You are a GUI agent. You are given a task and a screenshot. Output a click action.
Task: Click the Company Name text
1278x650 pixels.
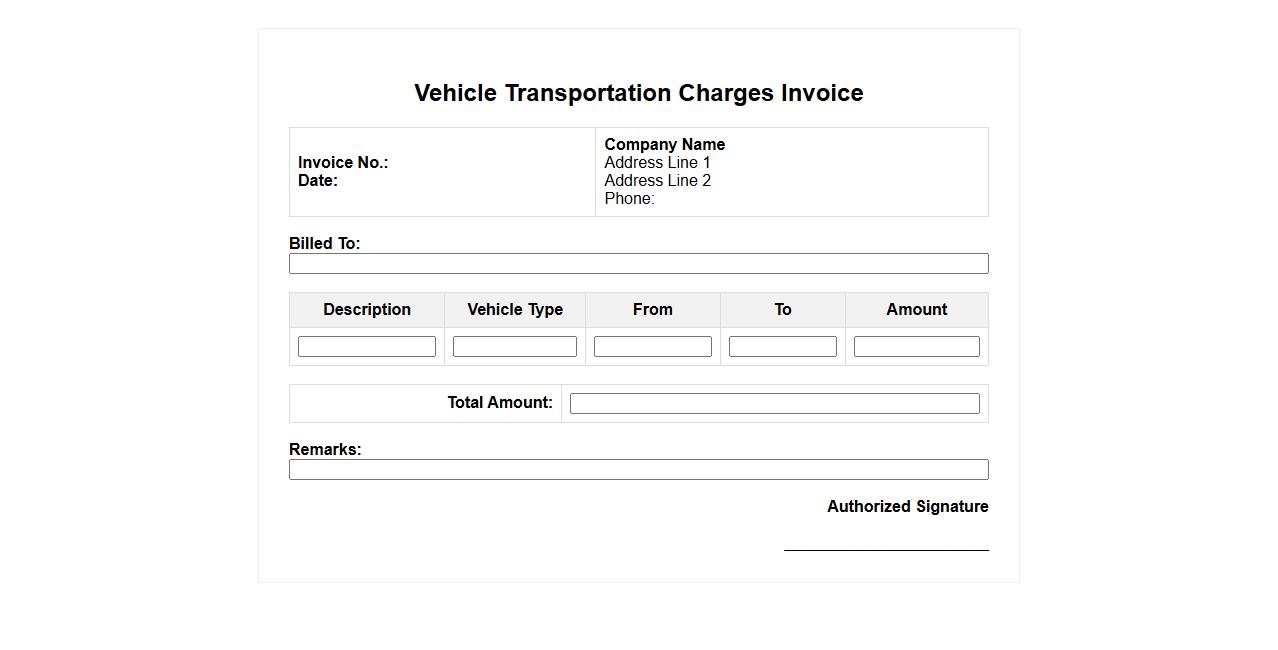pyautogui.click(x=664, y=145)
